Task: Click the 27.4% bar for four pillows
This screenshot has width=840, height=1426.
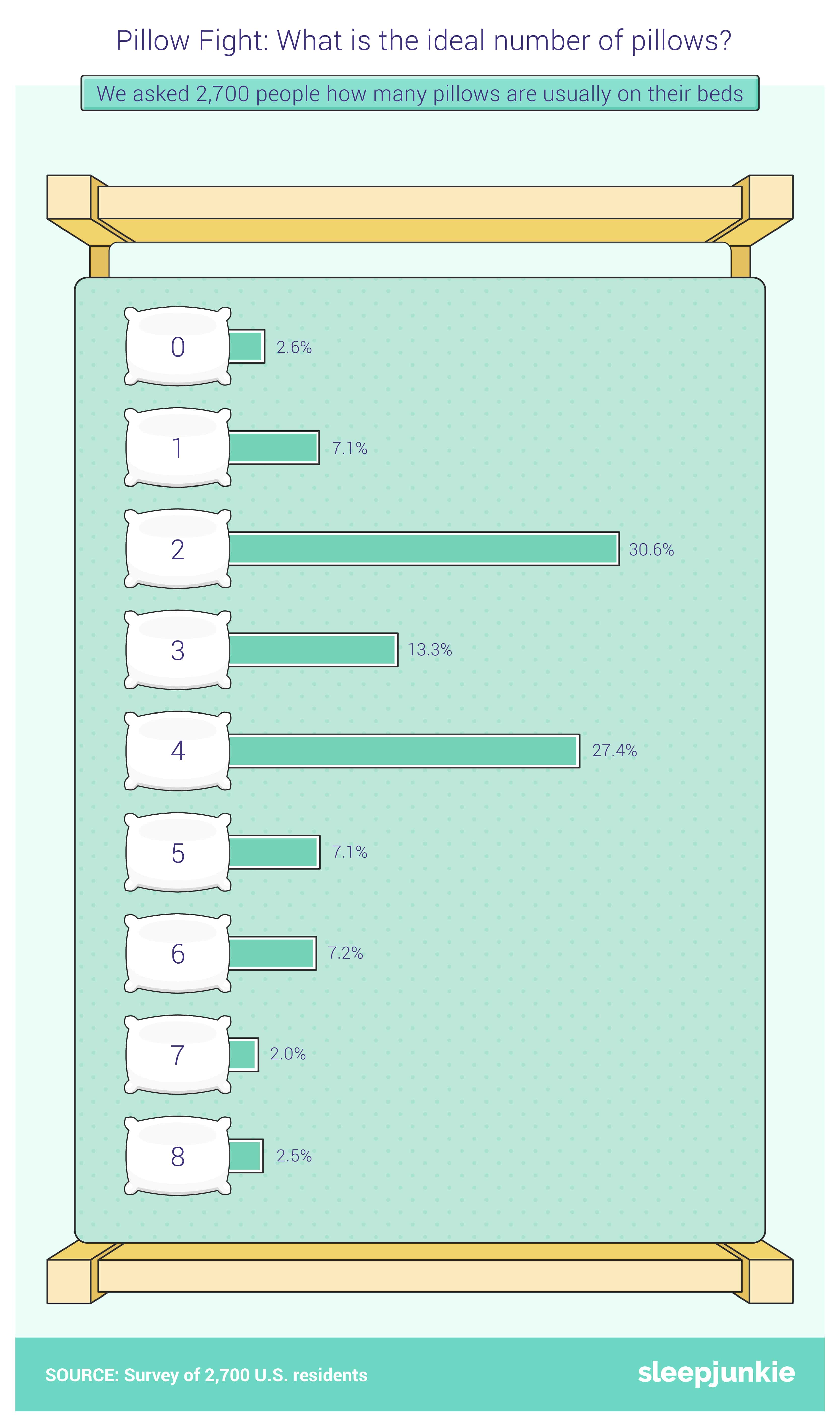Action: click(x=403, y=751)
